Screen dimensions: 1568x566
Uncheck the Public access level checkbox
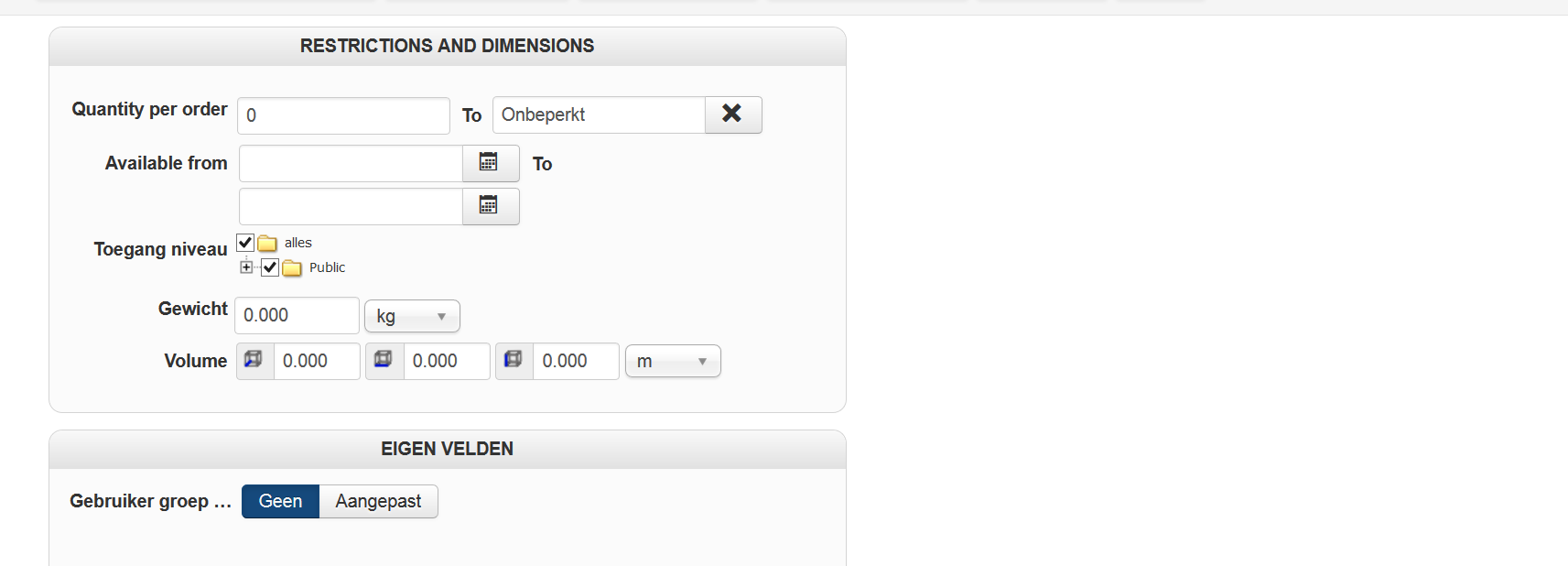point(270,267)
